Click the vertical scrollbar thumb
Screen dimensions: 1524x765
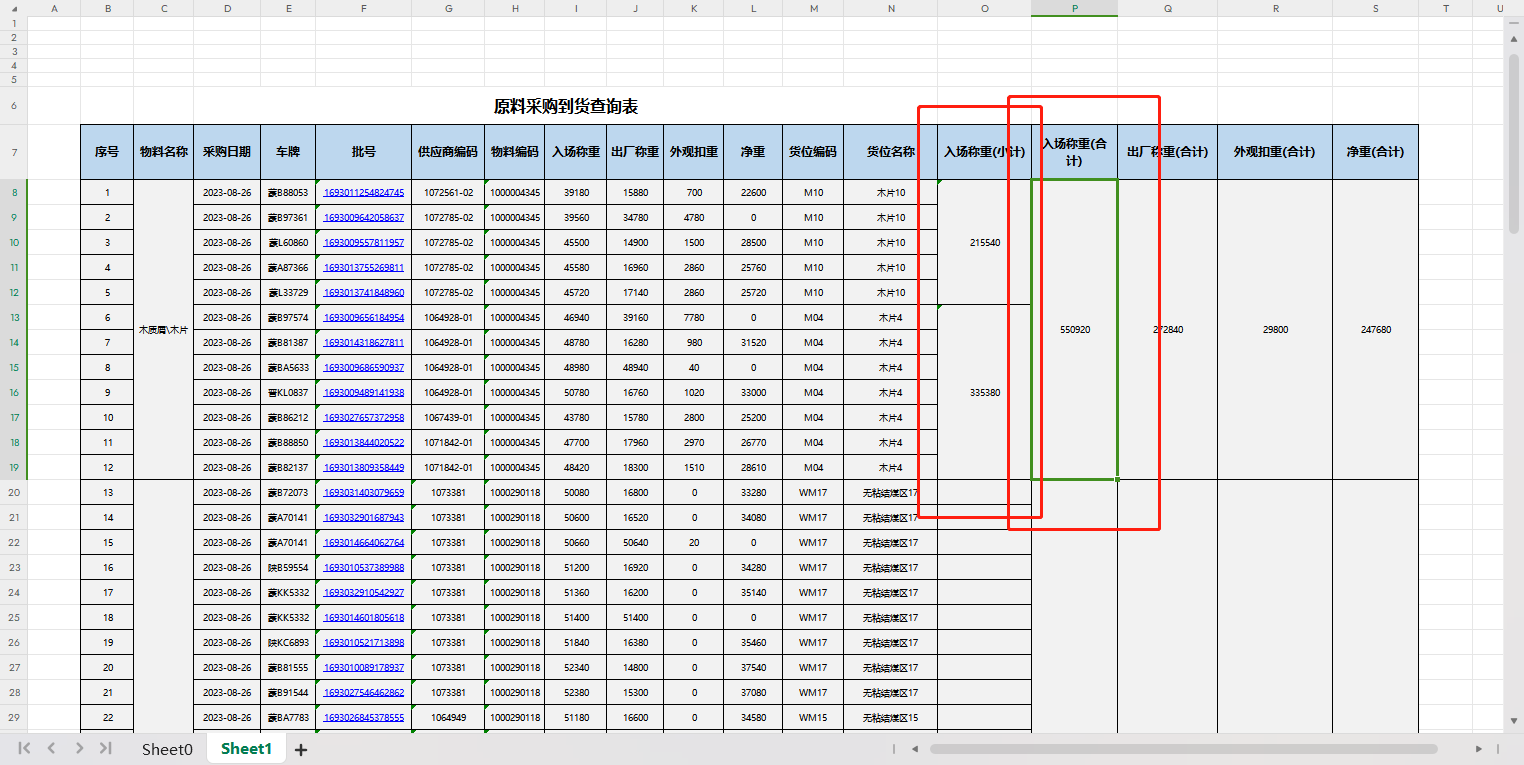pyautogui.click(x=1514, y=143)
